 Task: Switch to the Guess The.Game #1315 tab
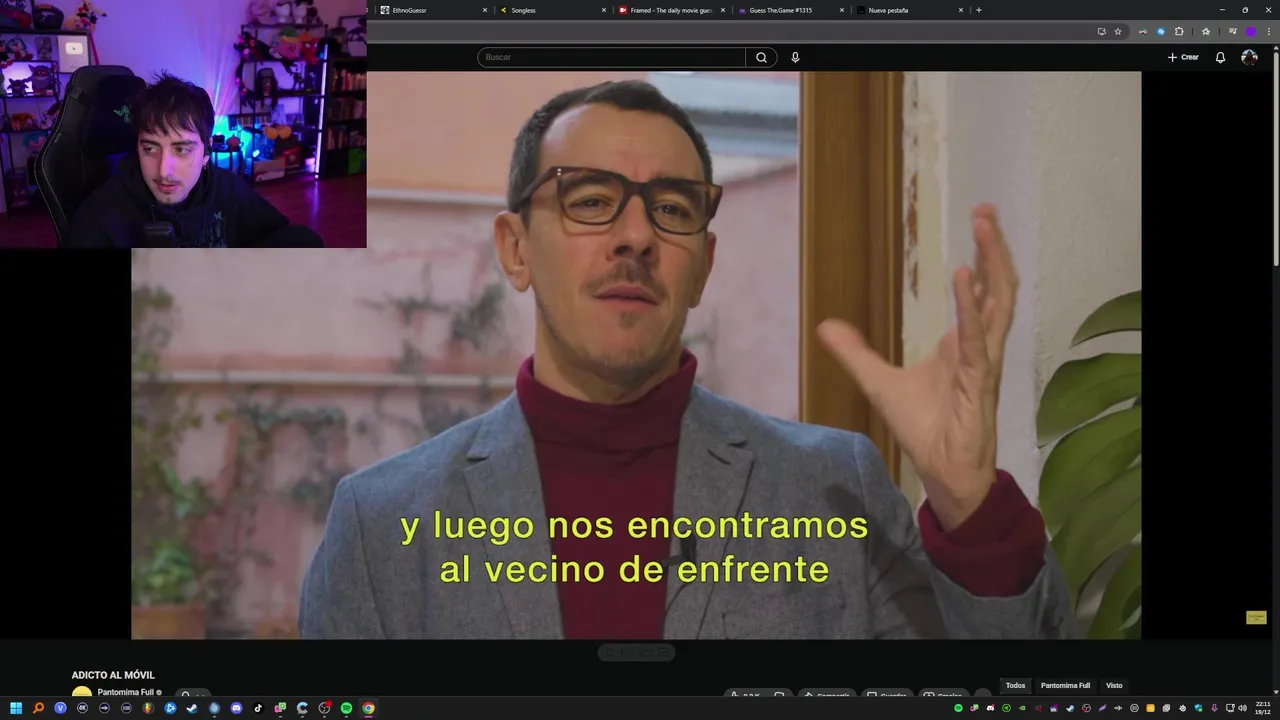pyautogui.click(x=790, y=10)
